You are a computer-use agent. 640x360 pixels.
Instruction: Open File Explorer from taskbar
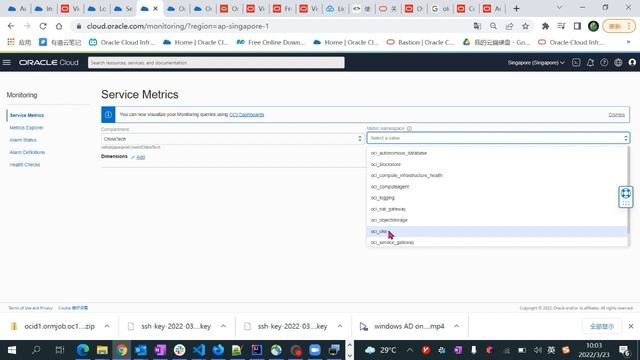tap(102, 350)
